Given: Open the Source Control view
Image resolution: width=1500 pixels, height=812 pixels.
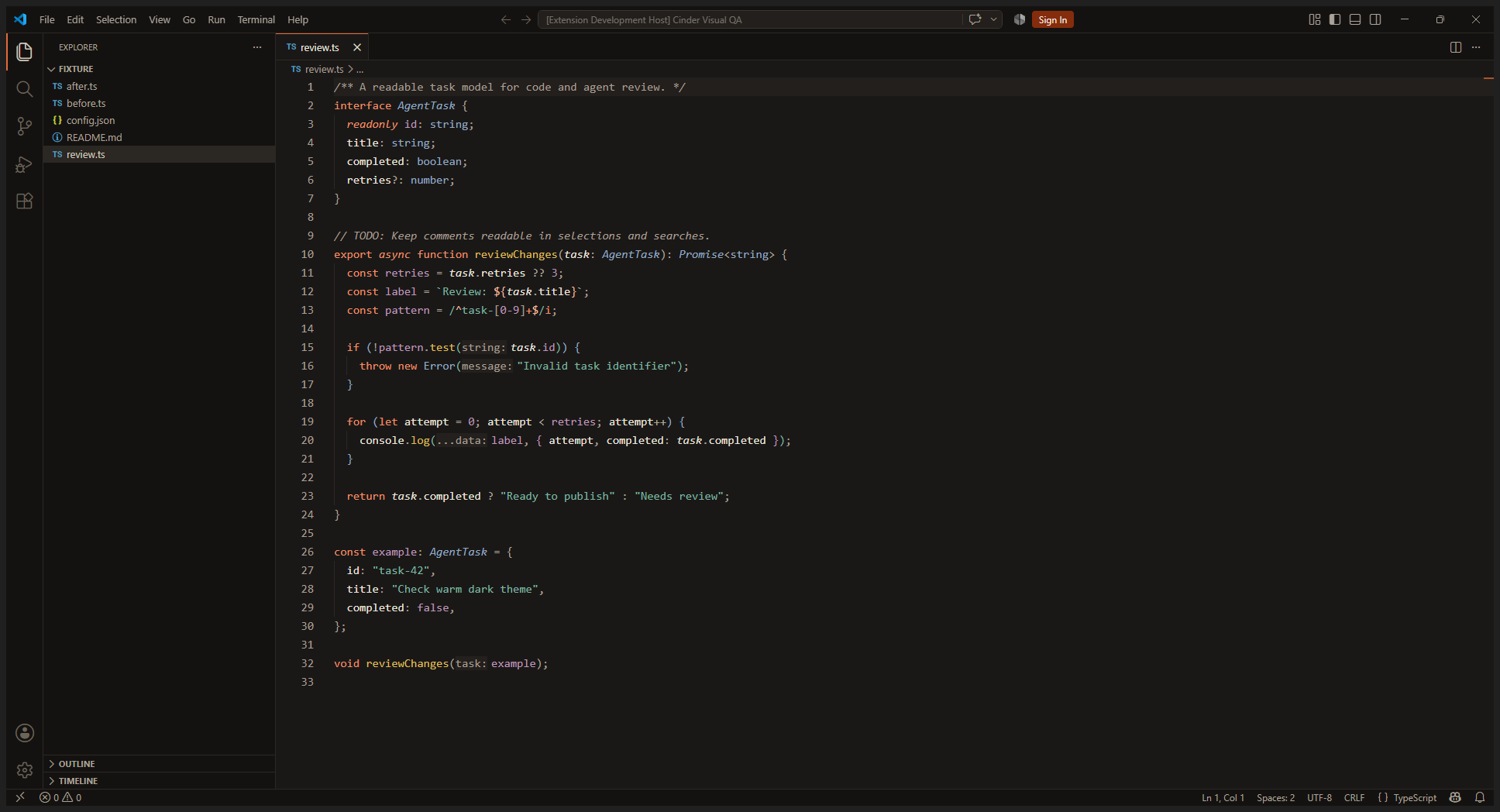Looking at the screenshot, I should 25,126.
